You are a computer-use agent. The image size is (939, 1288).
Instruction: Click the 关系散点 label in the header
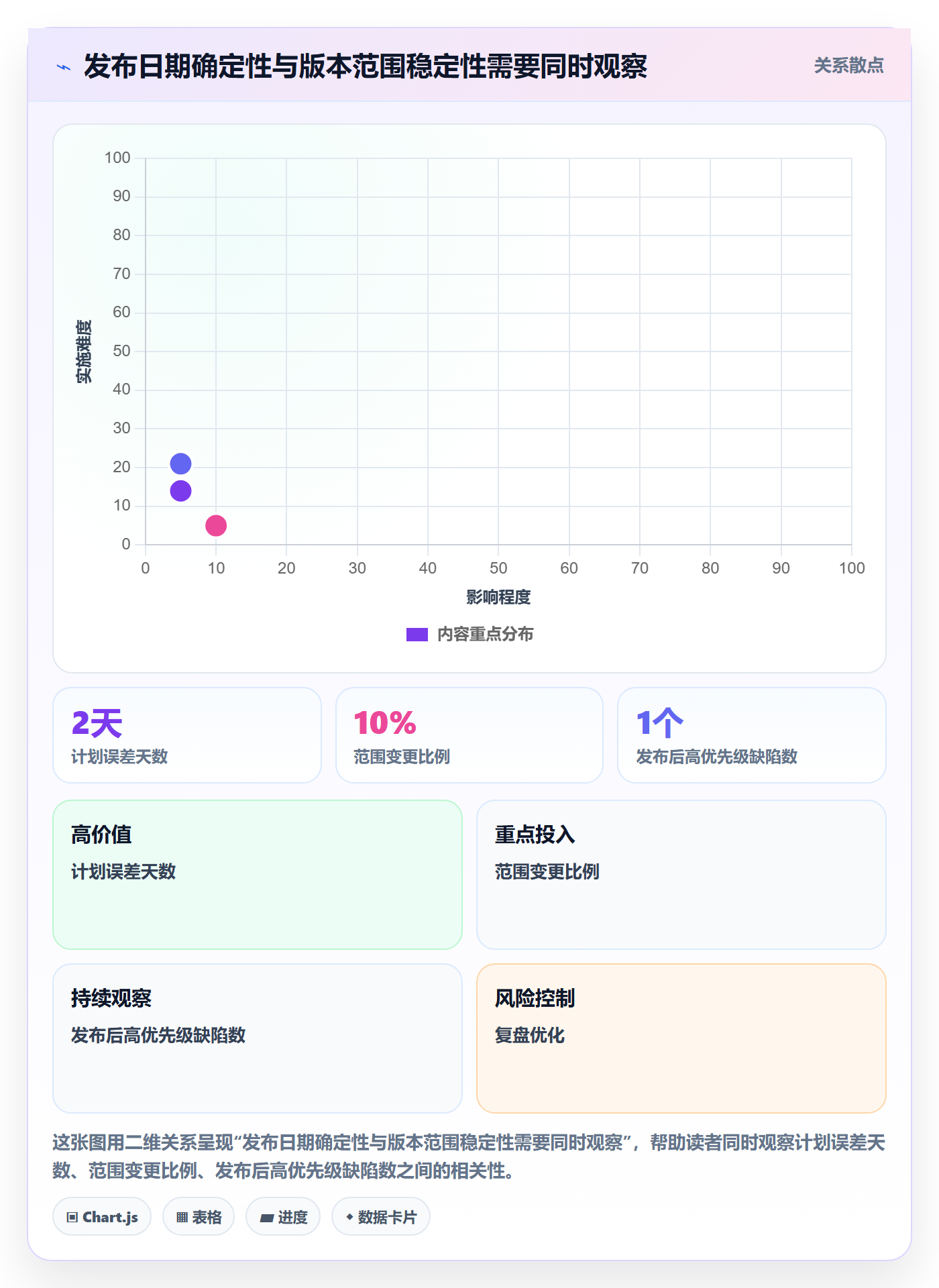pyautogui.click(x=848, y=66)
